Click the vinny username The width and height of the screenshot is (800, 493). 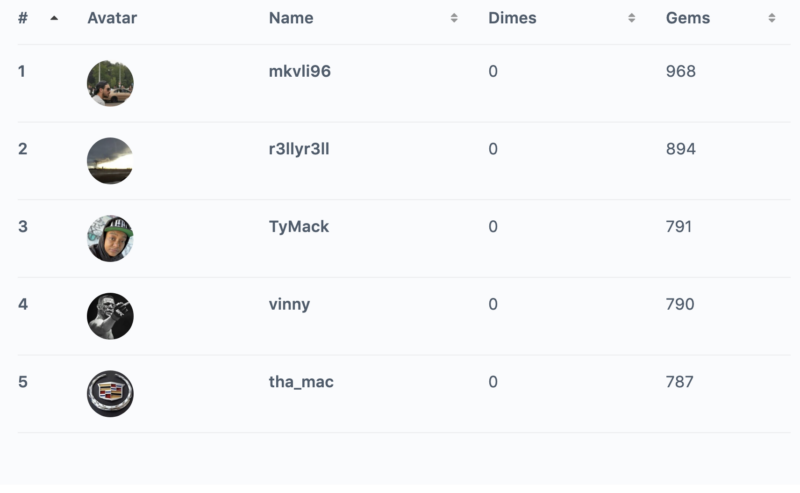[x=289, y=304]
